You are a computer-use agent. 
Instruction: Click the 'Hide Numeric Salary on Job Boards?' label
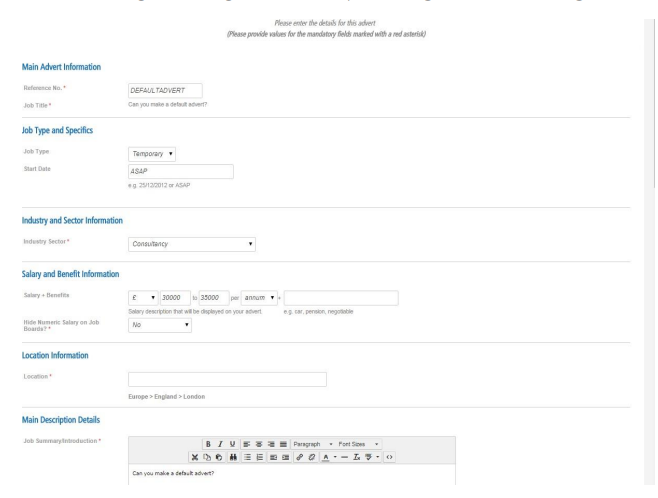[61, 326]
